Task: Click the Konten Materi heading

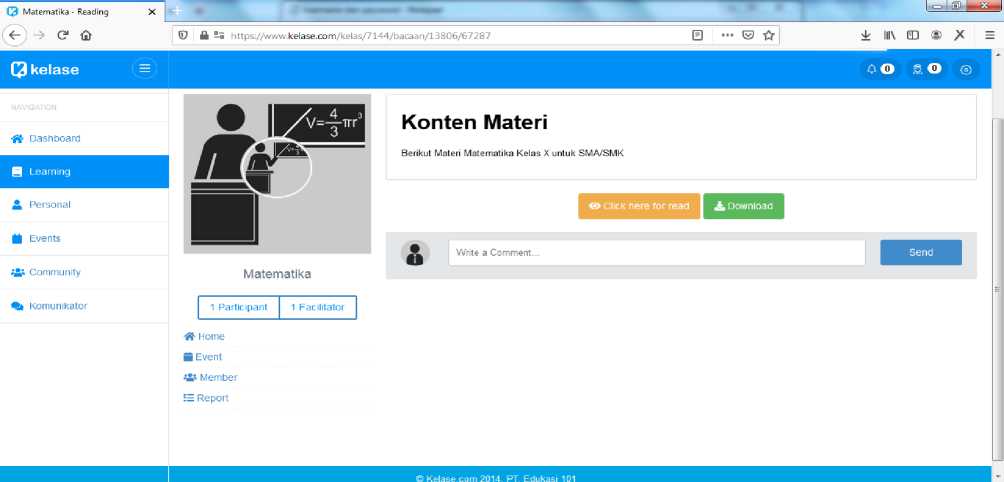Action: tap(474, 122)
